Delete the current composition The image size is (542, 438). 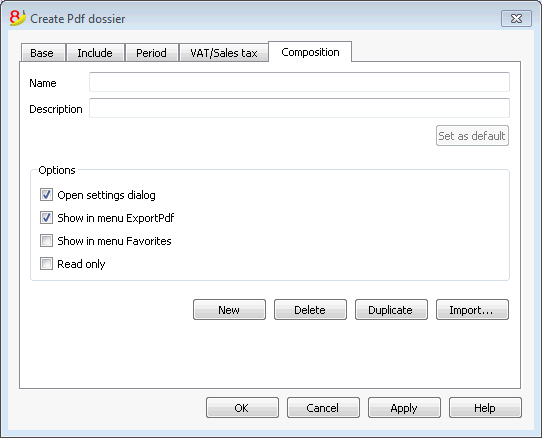[x=310, y=310]
